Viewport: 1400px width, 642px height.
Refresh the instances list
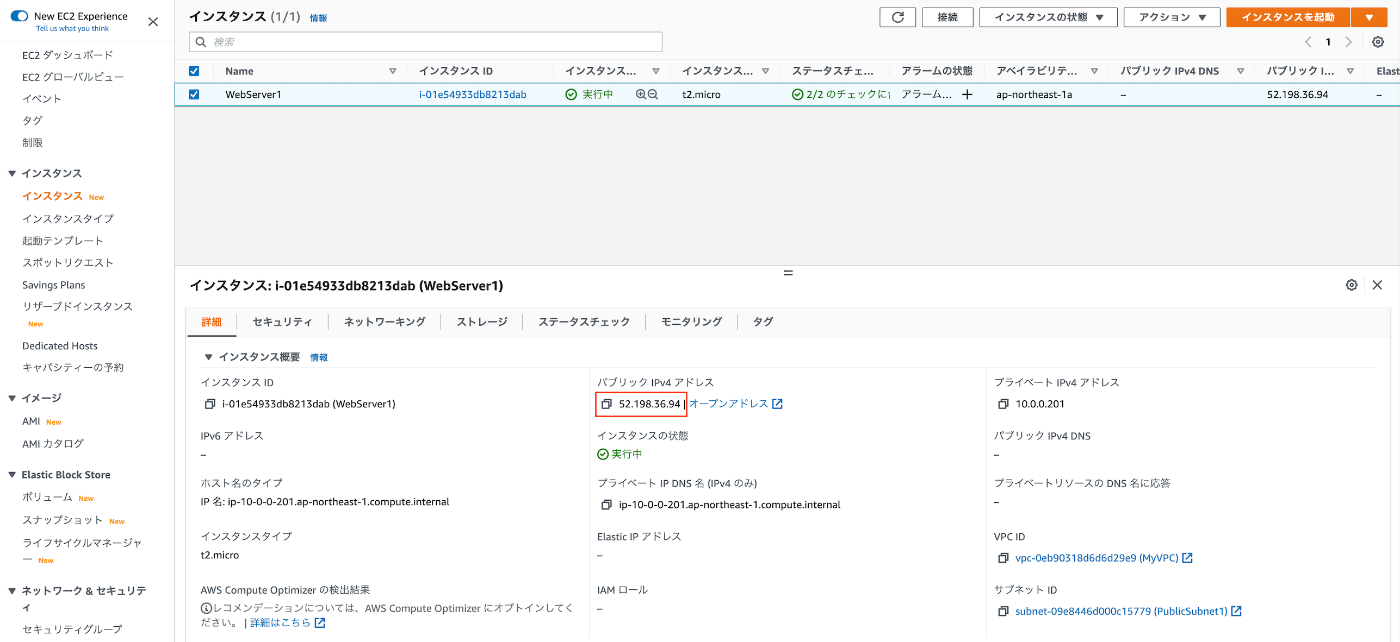(897, 17)
